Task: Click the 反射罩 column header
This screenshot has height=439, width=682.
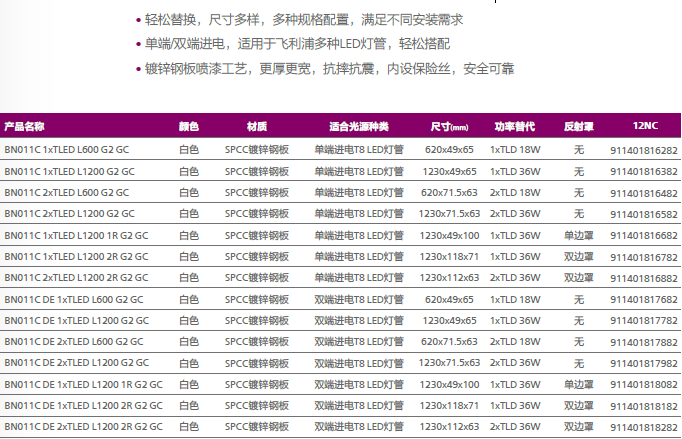Action: pos(579,127)
